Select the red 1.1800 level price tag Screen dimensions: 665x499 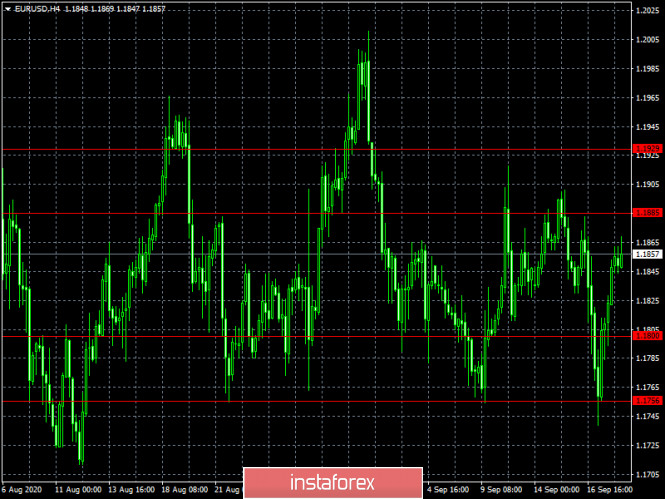tap(647, 336)
